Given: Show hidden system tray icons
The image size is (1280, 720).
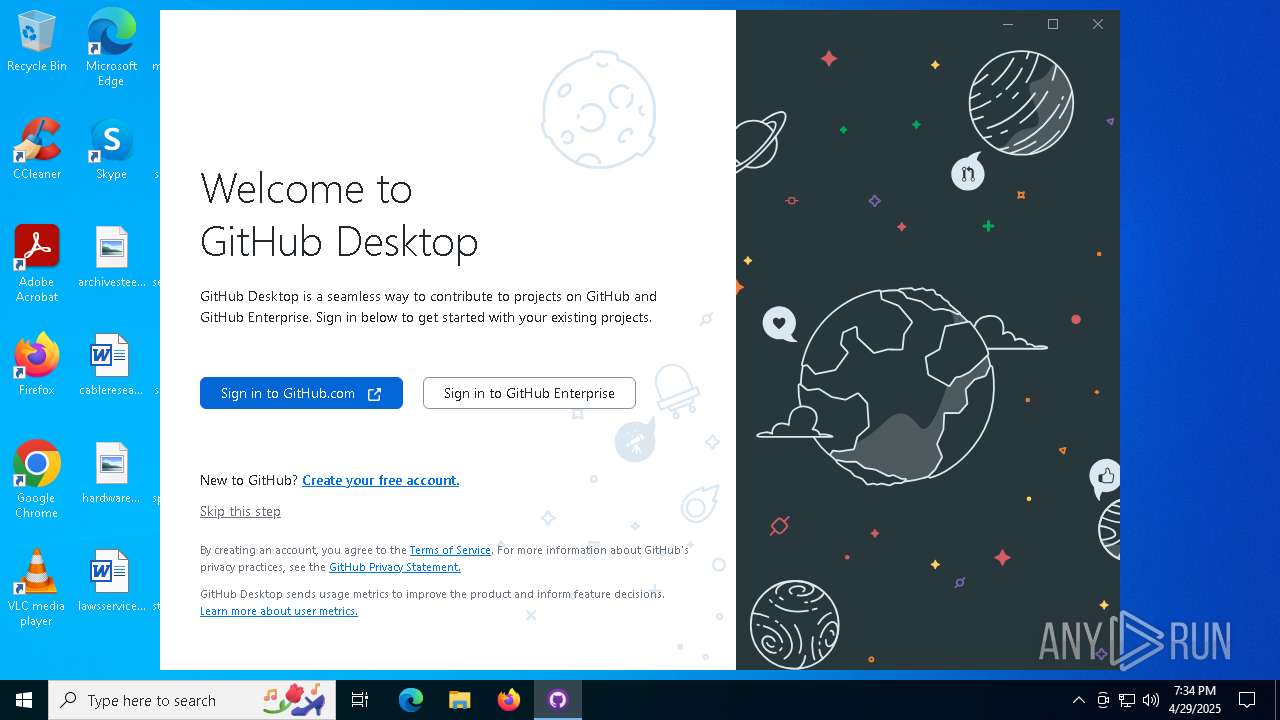Looking at the screenshot, I should [1078, 700].
